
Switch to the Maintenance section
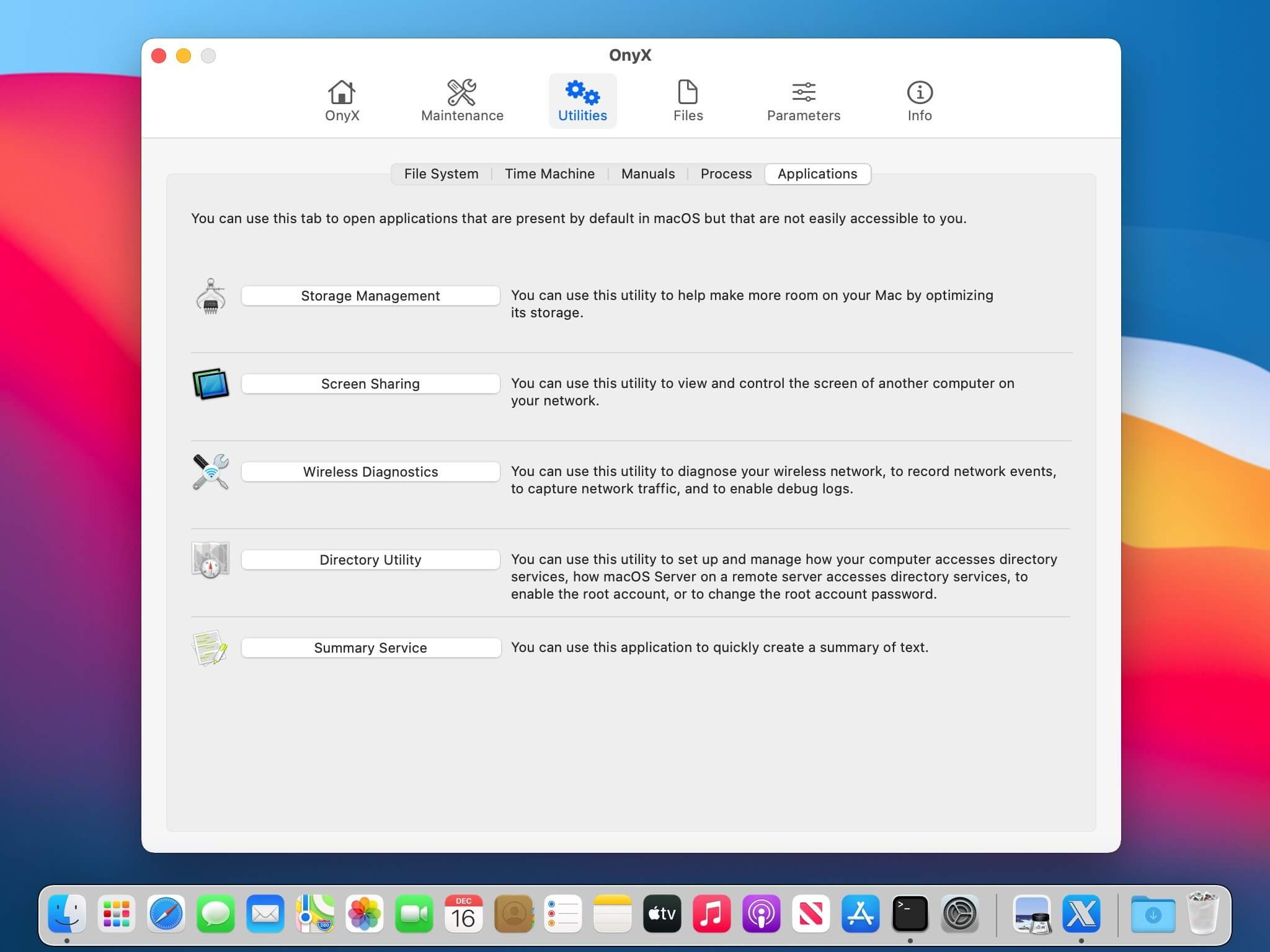pos(462,100)
